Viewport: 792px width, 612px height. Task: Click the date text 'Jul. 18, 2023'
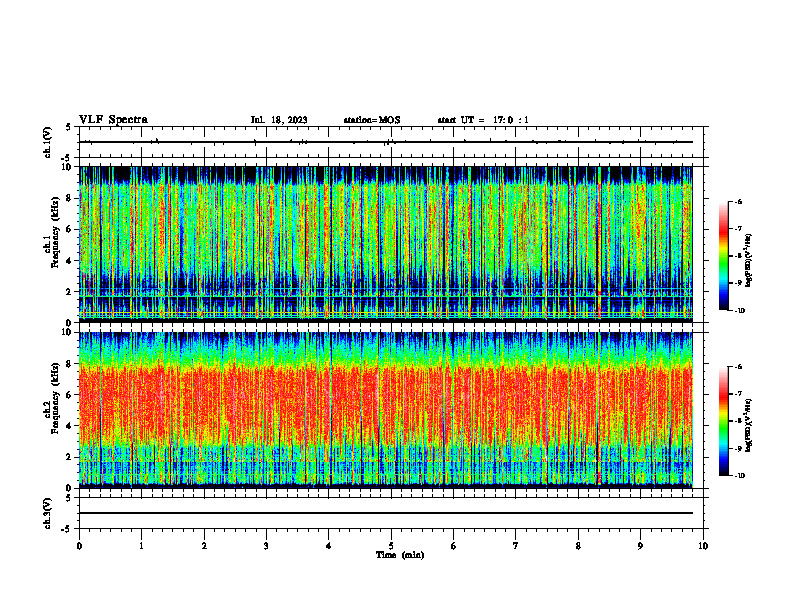click(x=279, y=120)
